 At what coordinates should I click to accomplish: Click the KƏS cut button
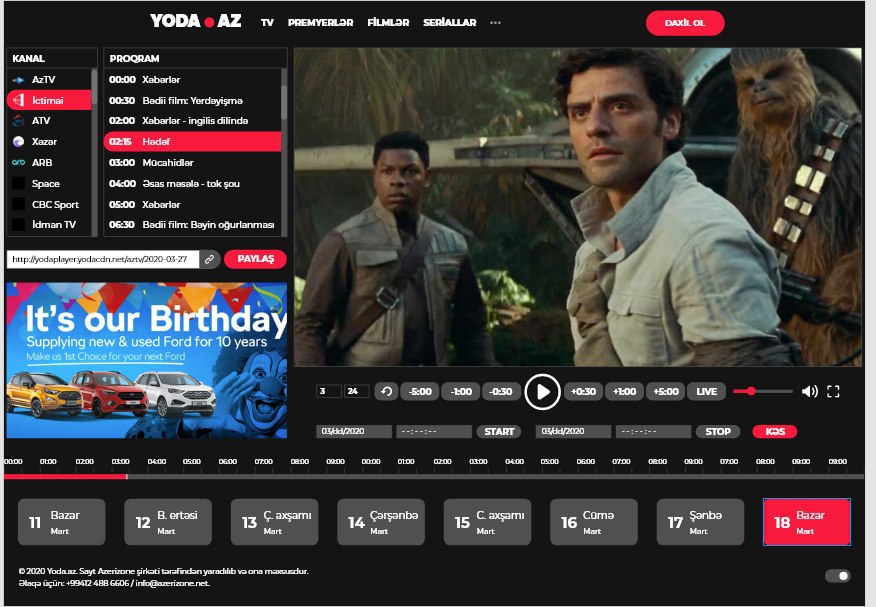pyautogui.click(x=775, y=432)
